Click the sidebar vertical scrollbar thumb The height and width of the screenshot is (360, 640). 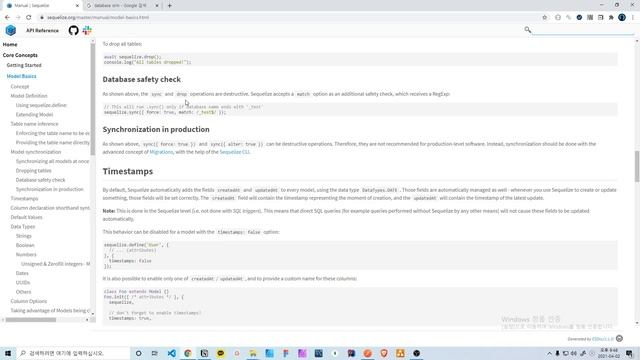pos(93,99)
